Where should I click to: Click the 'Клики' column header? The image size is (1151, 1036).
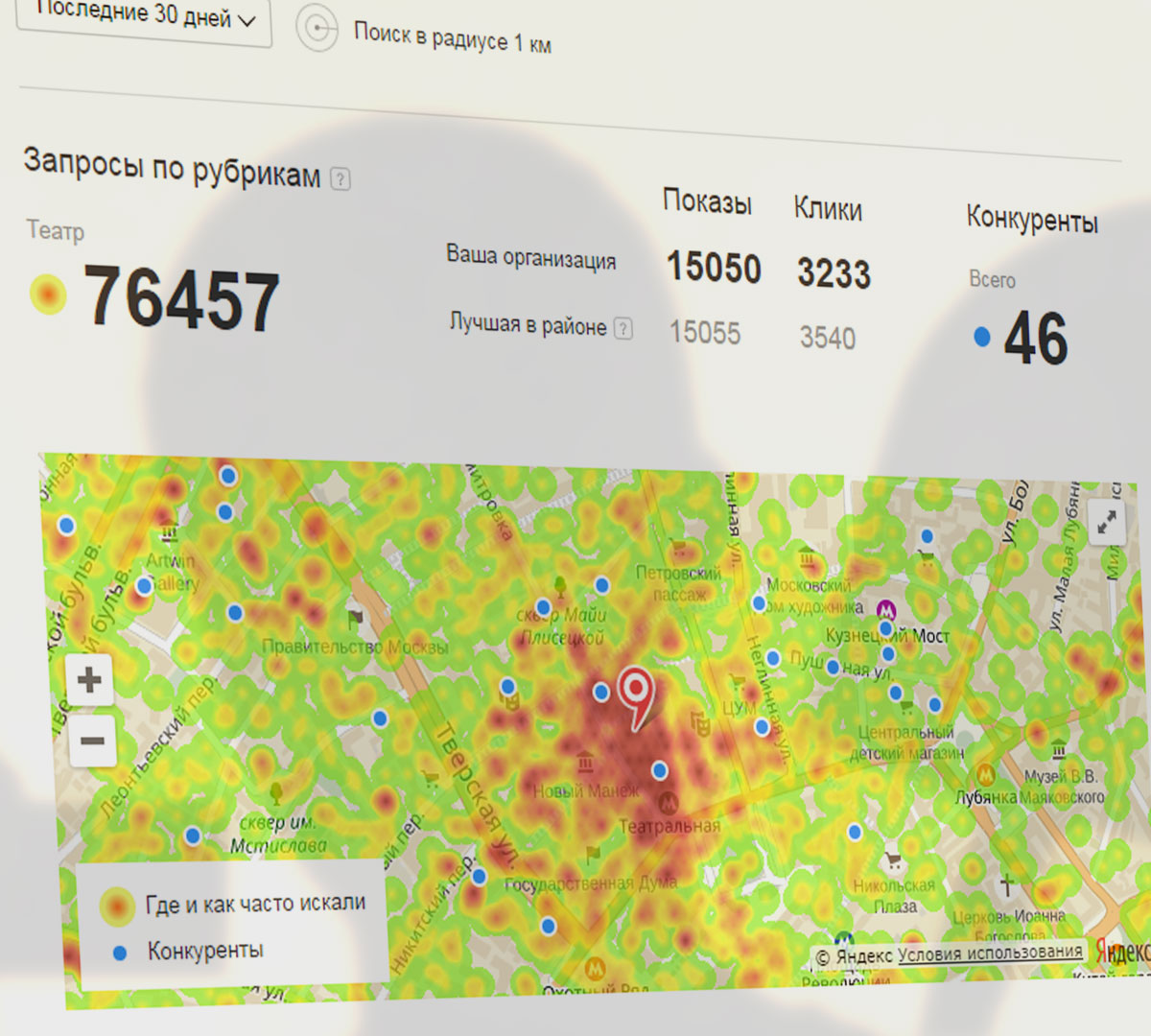[828, 209]
